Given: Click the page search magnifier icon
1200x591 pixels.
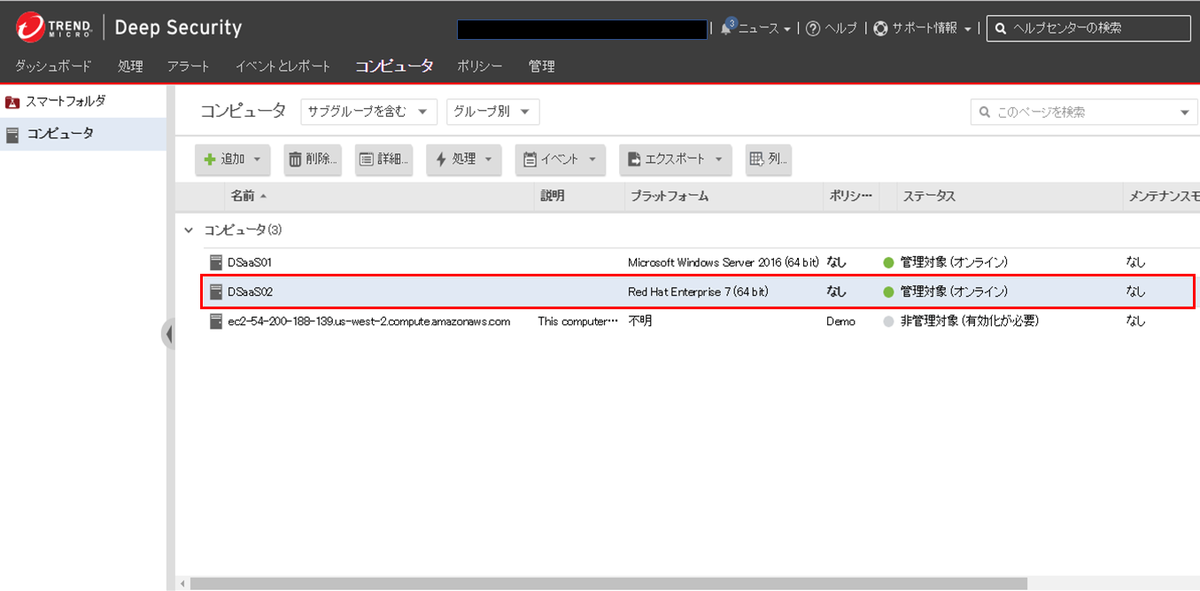Looking at the screenshot, I should tap(985, 112).
